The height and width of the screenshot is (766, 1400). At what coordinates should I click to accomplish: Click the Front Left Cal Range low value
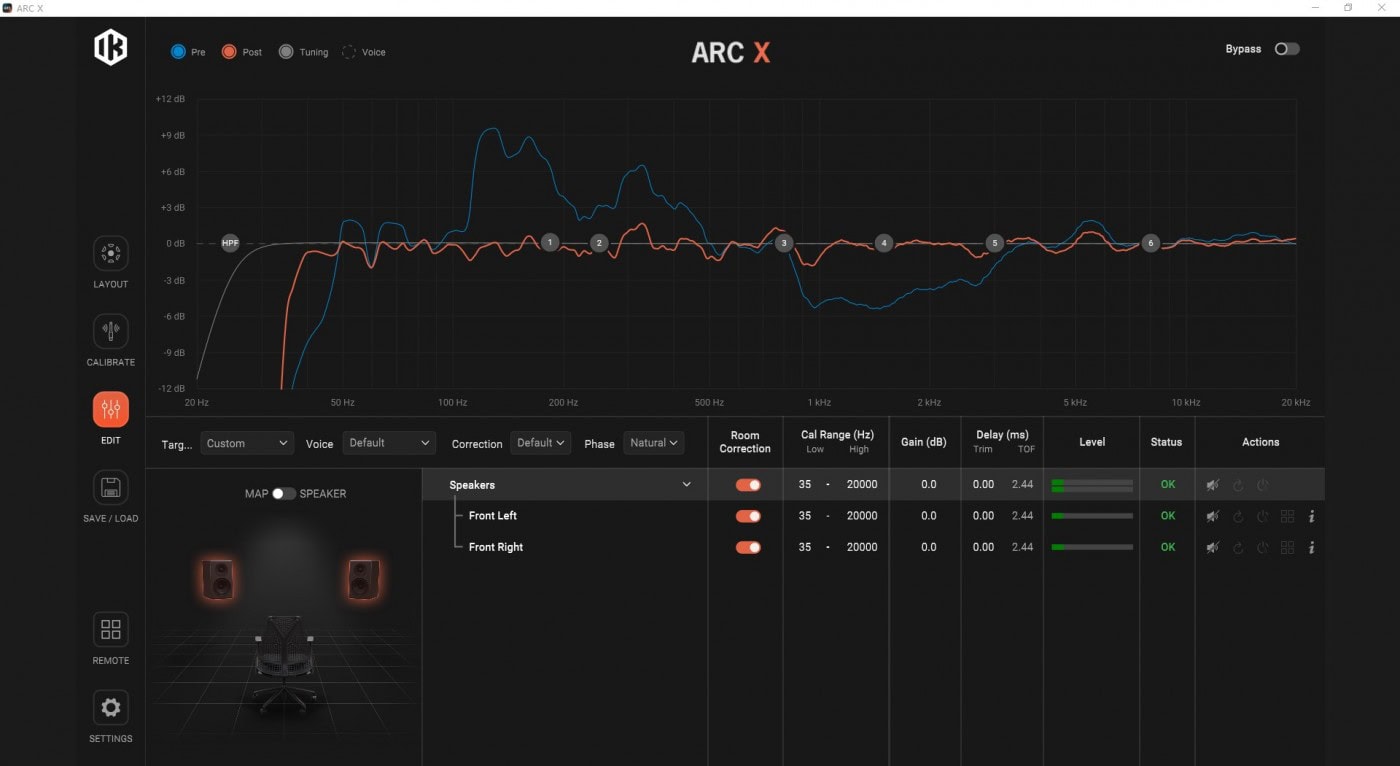(x=805, y=516)
